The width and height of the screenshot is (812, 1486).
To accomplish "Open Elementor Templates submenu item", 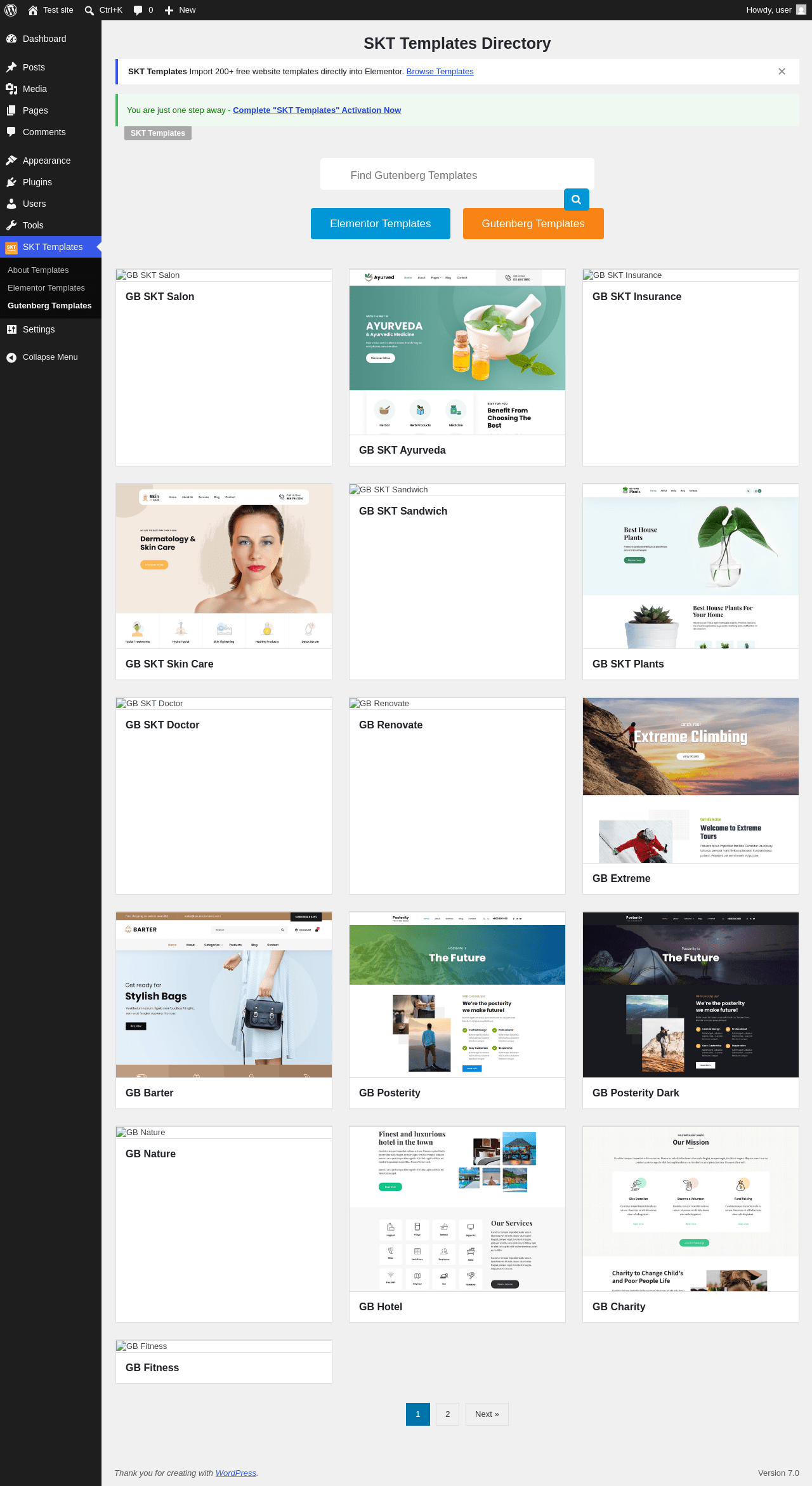I will (x=46, y=288).
